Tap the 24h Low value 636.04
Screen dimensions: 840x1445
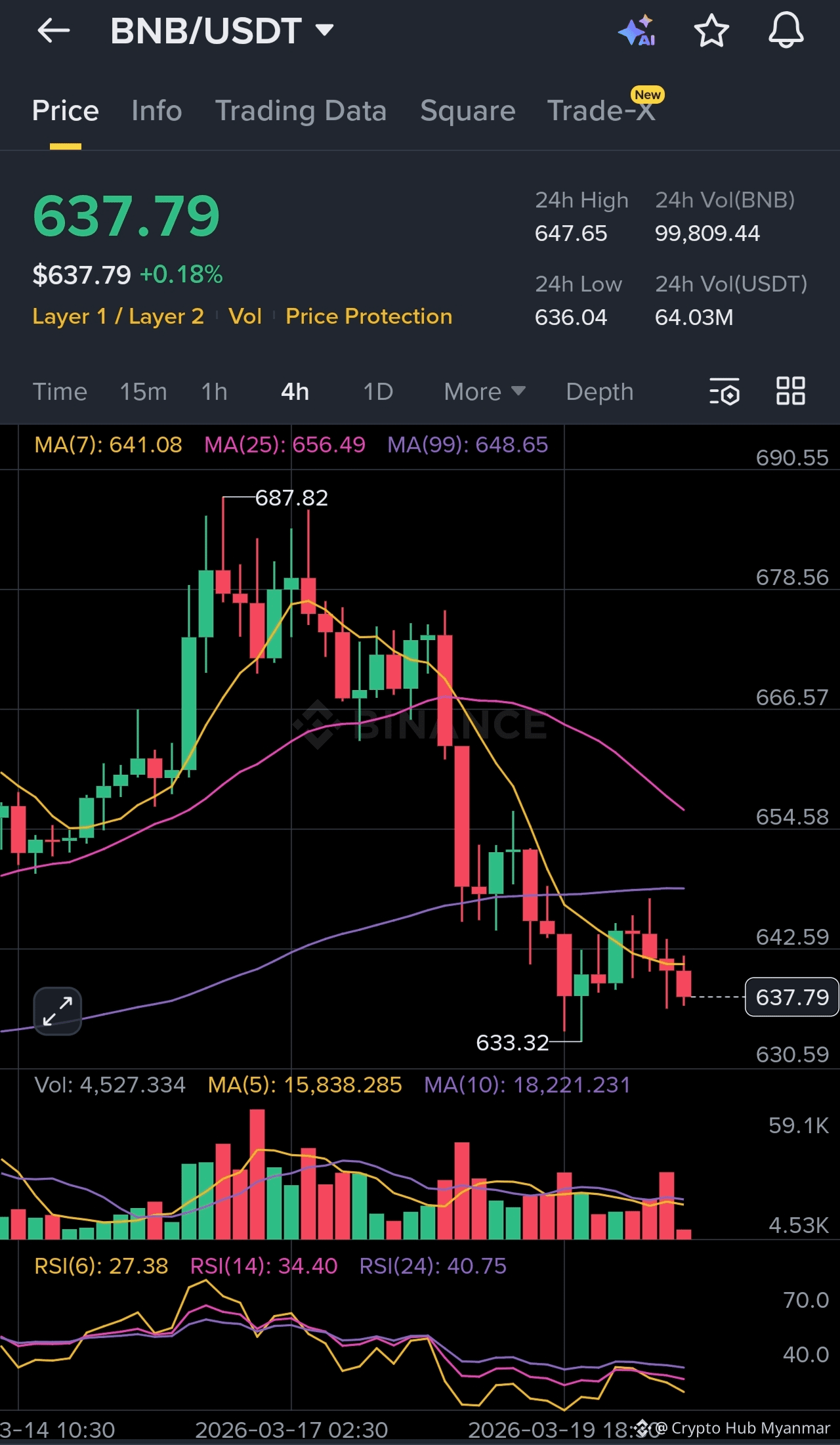click(x=571, y=317)
